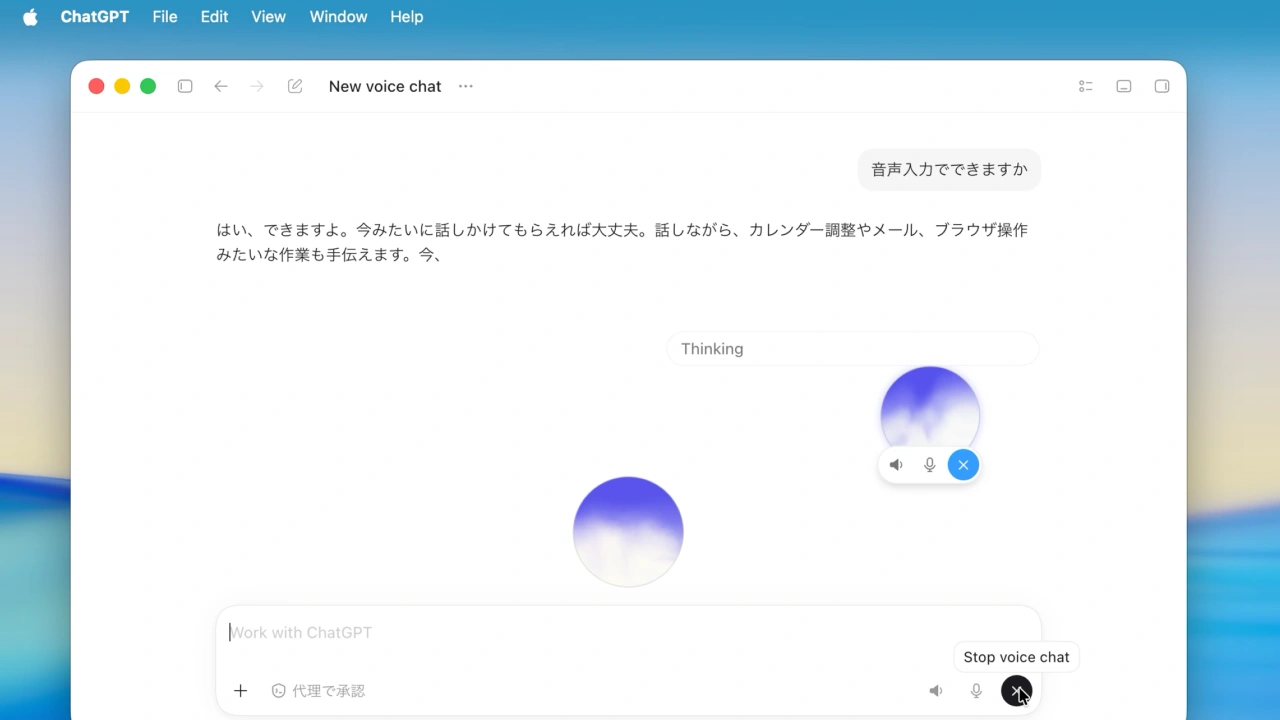Toggle the microphone icon in composer
Viewport: 1280px width, 720px height.
click(976, 691)
